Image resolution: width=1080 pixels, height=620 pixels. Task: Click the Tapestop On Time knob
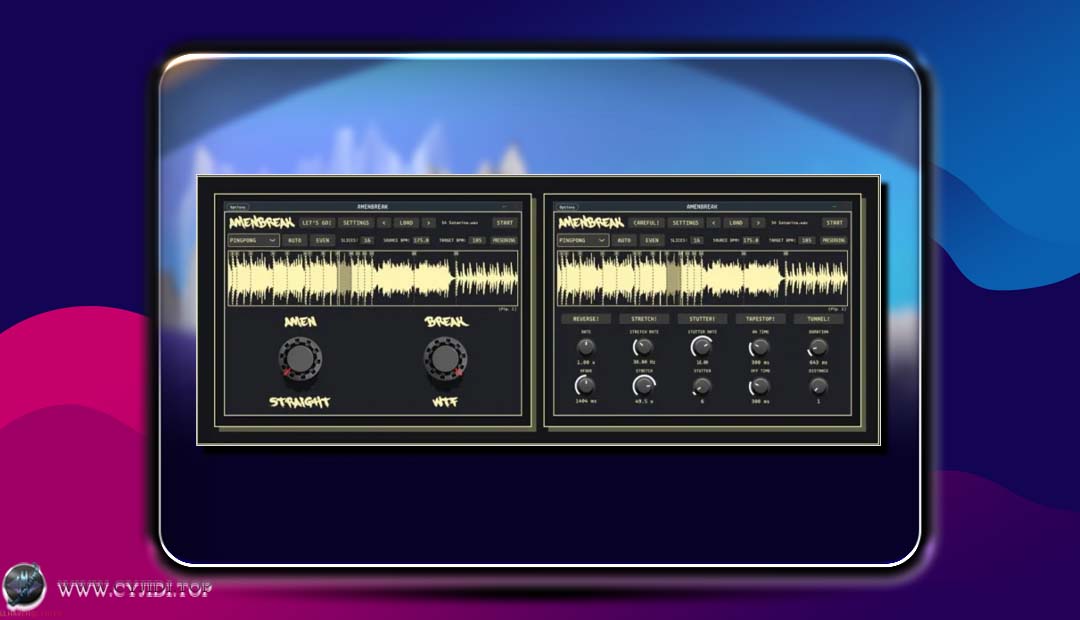click(x=760, y=347)
